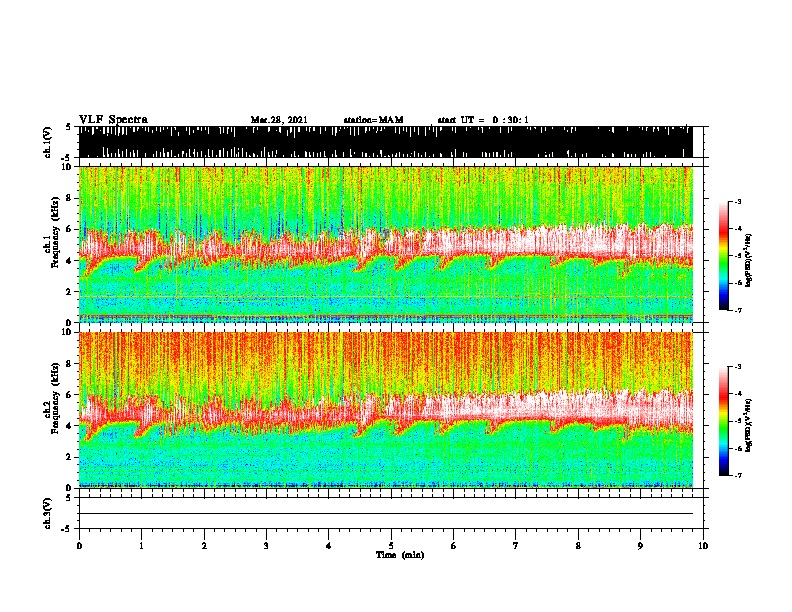Click the "Time (min)" axis title
This screenshot has width=792, height=612.
point(400,555)
